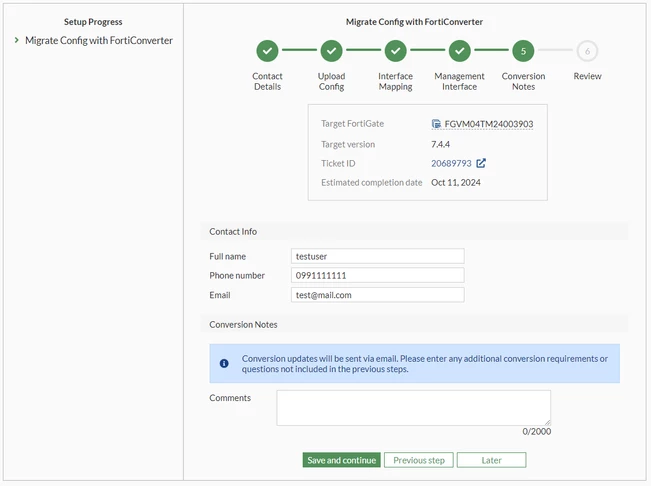
Task: Click the Upload Config step checkmark circle
Action: (331, 51)
